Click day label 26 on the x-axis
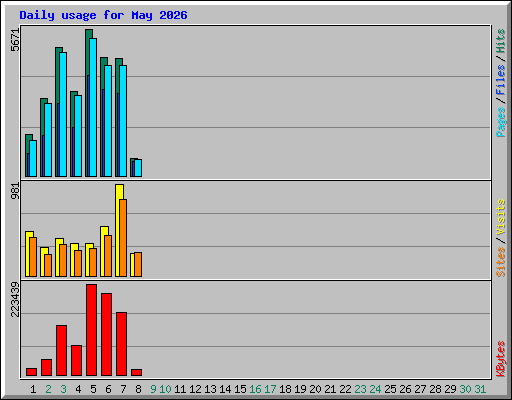The image size is (512, 400). (x=405, y=389)
